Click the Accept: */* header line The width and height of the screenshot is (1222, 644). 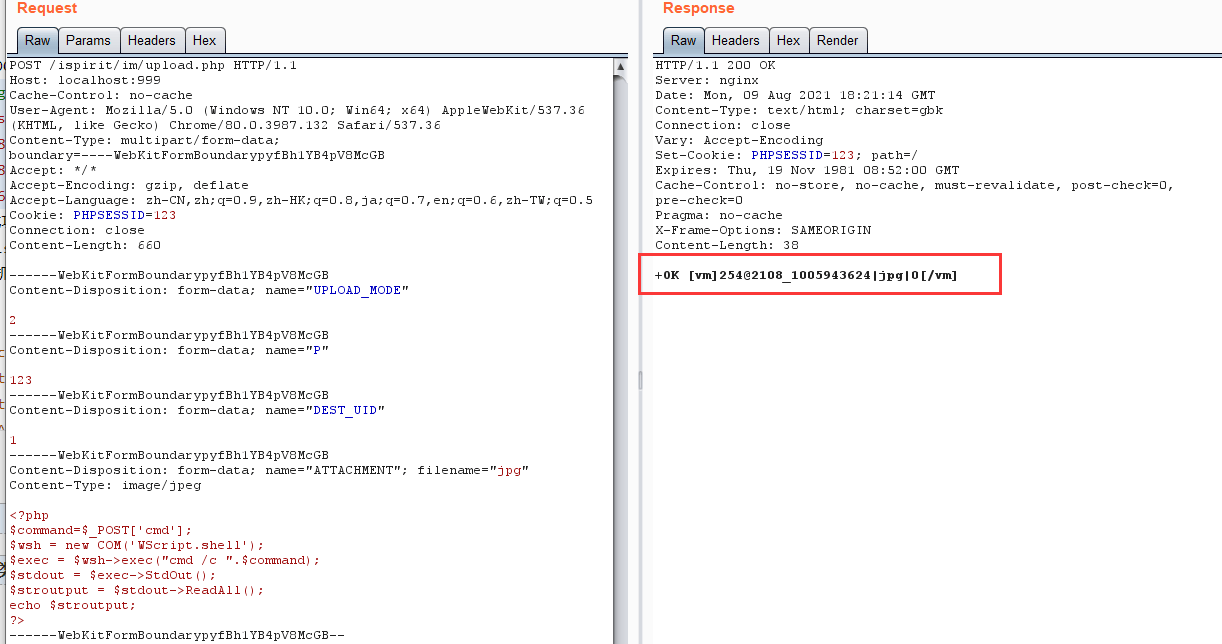(53, 170)
